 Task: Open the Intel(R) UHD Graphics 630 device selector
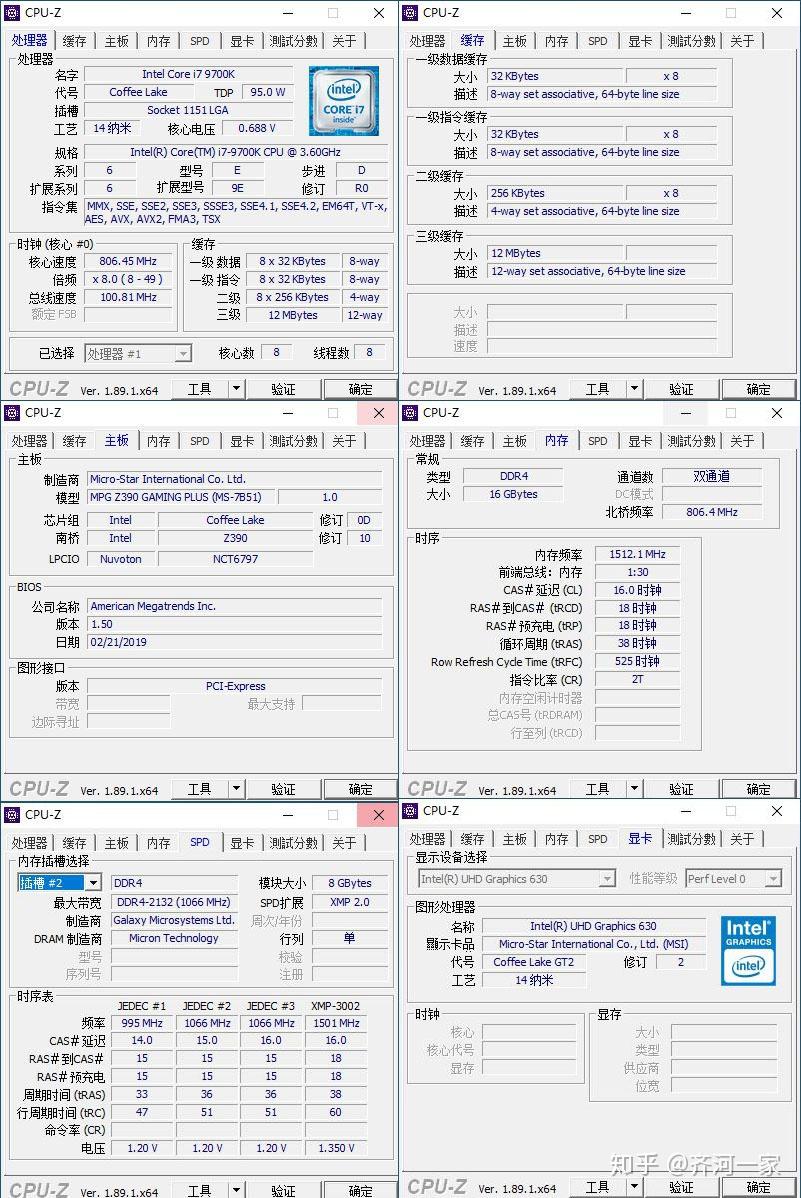coord(515,878)
